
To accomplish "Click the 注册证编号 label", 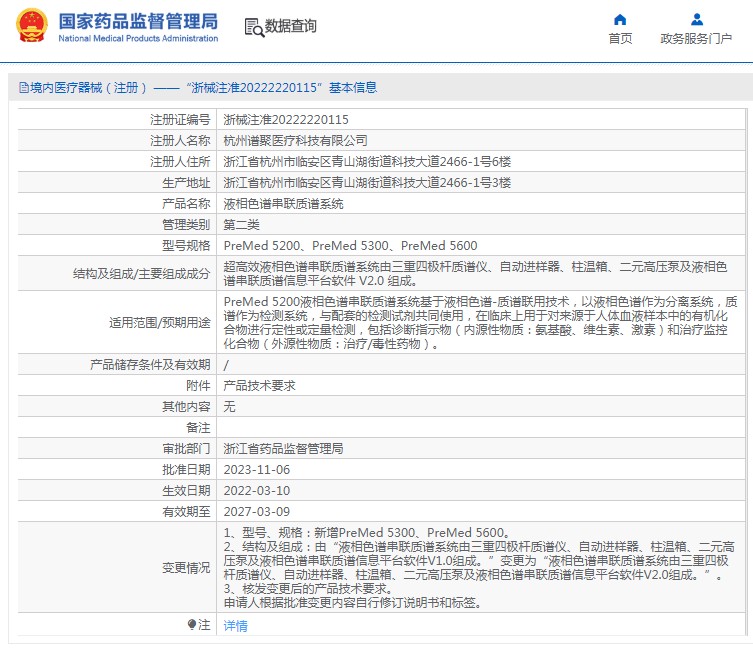I will pos(180,120).
